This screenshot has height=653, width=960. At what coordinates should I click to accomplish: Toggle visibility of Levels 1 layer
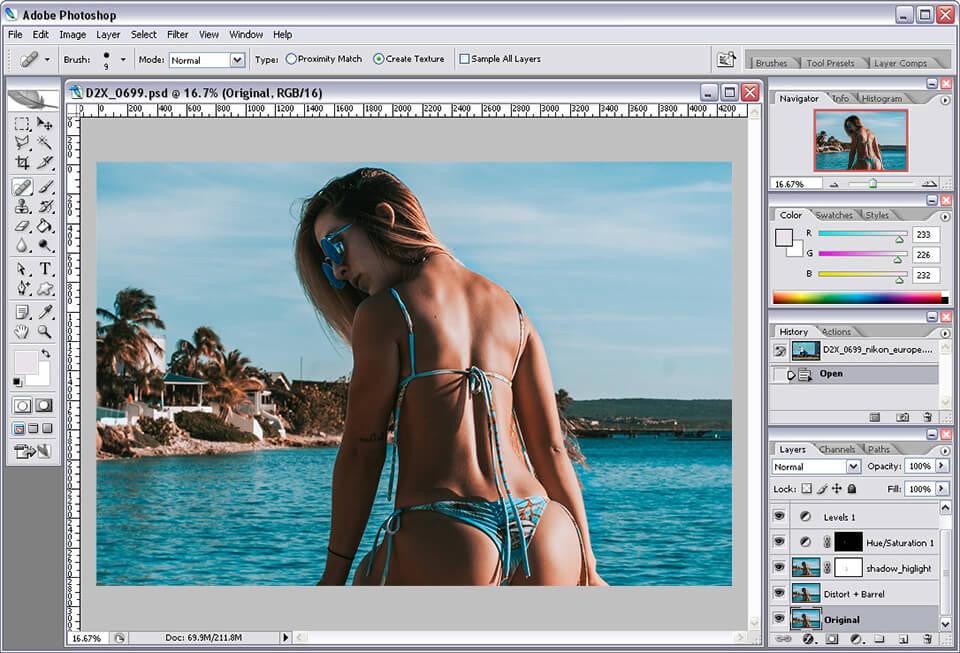tap(780, 515)
